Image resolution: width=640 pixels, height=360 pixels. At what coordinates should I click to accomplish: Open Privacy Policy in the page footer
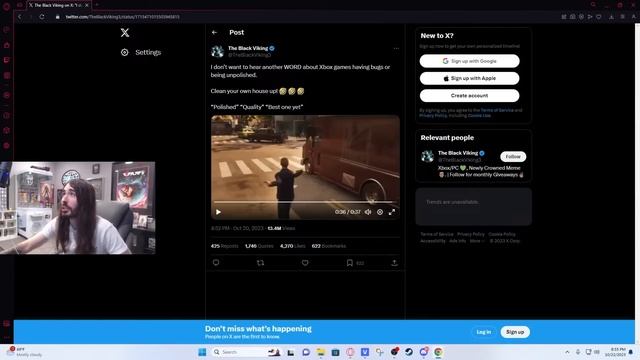pyautogui.click(x=471, y=234)
